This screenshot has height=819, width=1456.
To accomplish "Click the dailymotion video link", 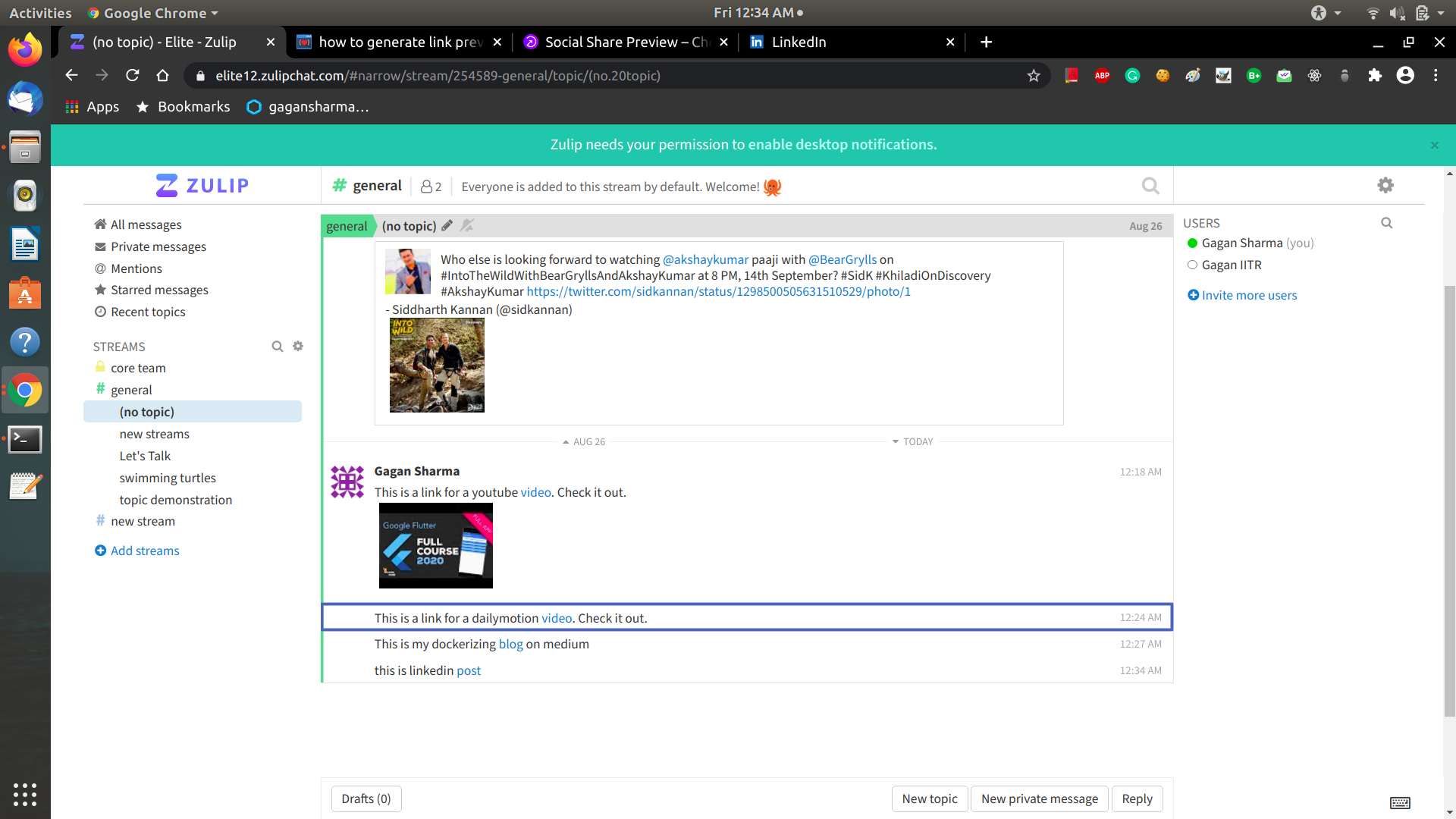I will tap(557, 618).
